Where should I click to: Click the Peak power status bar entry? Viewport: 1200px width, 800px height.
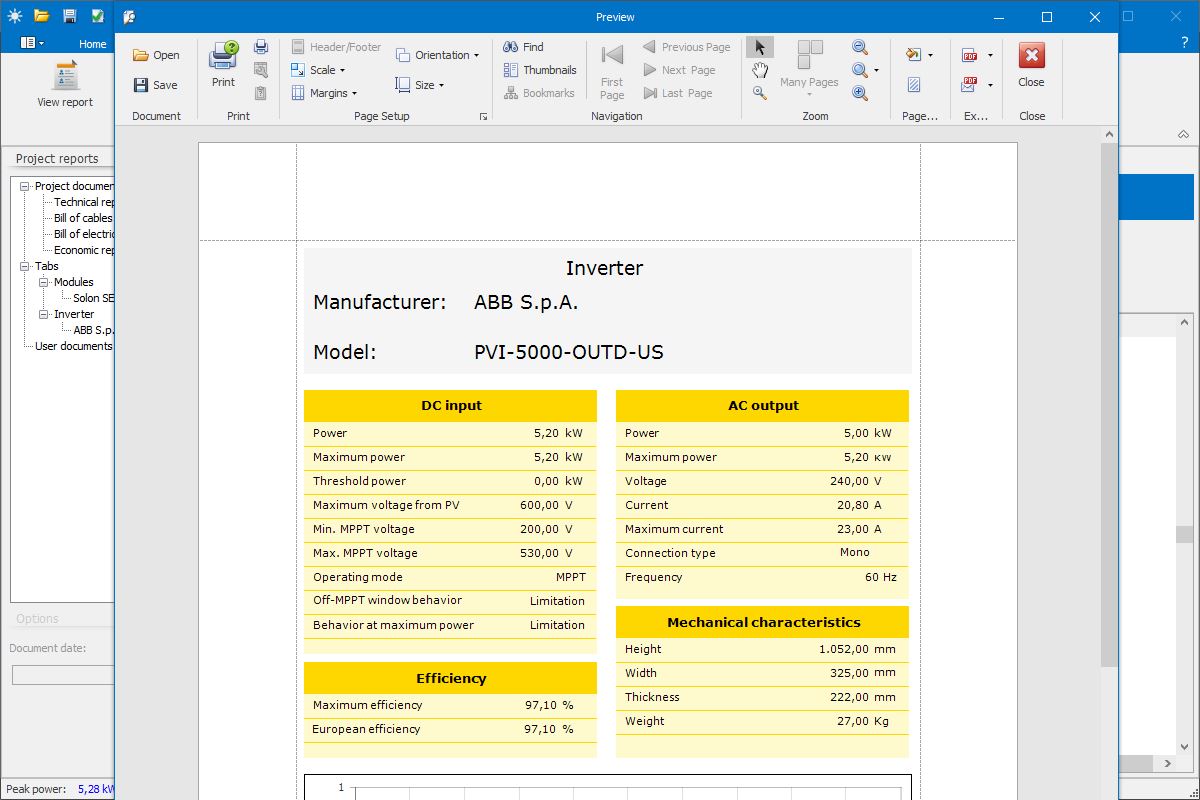coord(58,789)
